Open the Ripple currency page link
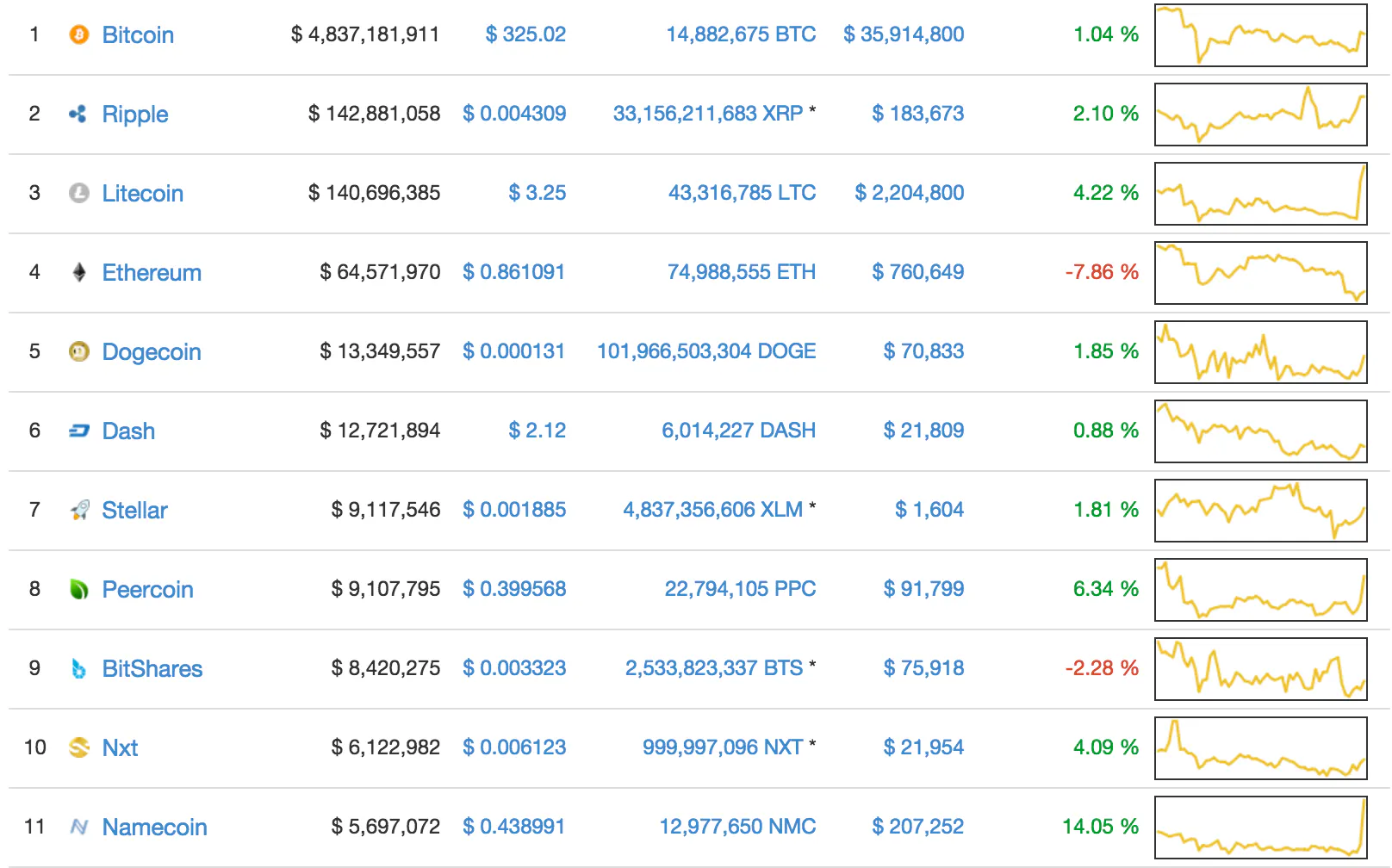1392x868 pixels. pyautogui.click(x=135, y=115)
